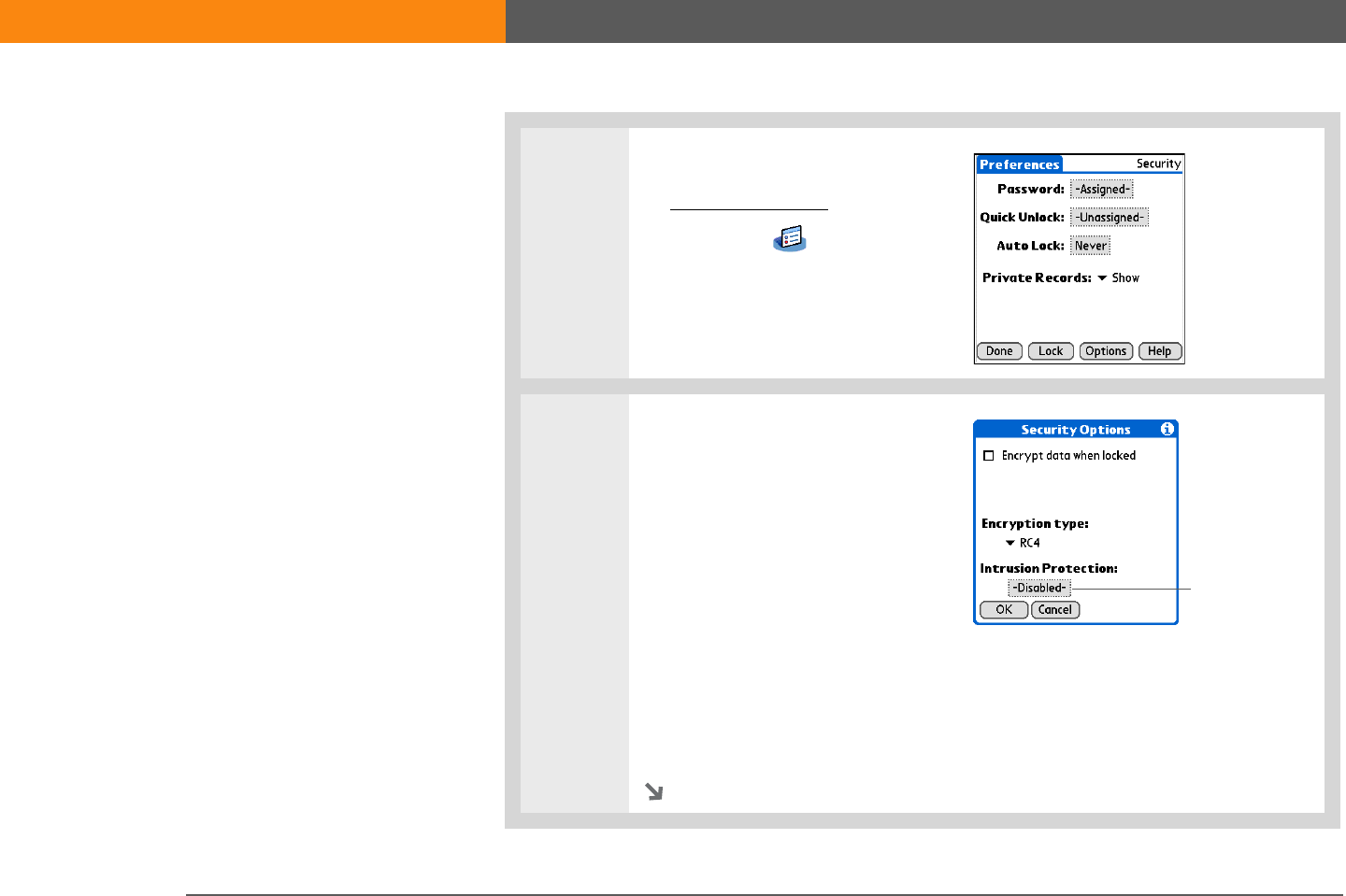Tap the -Disabled- Intrusion Protection box

[1039, 588]
